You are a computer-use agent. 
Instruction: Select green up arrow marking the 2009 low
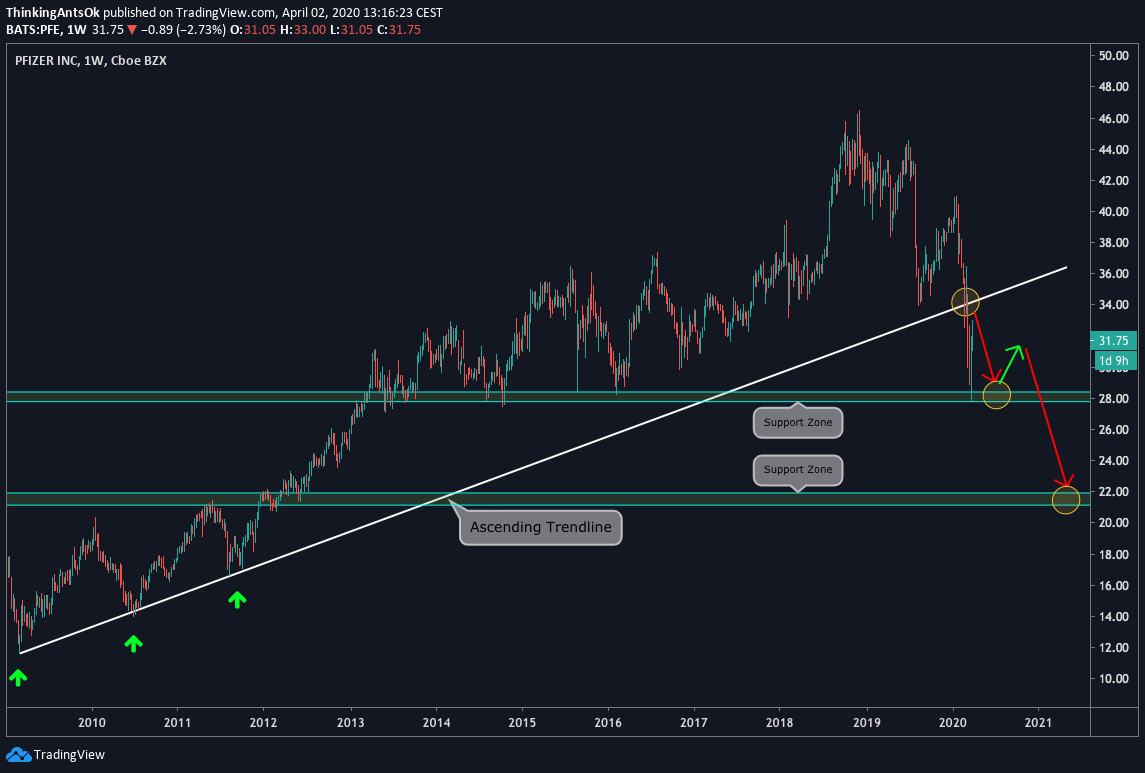point(18,678)
